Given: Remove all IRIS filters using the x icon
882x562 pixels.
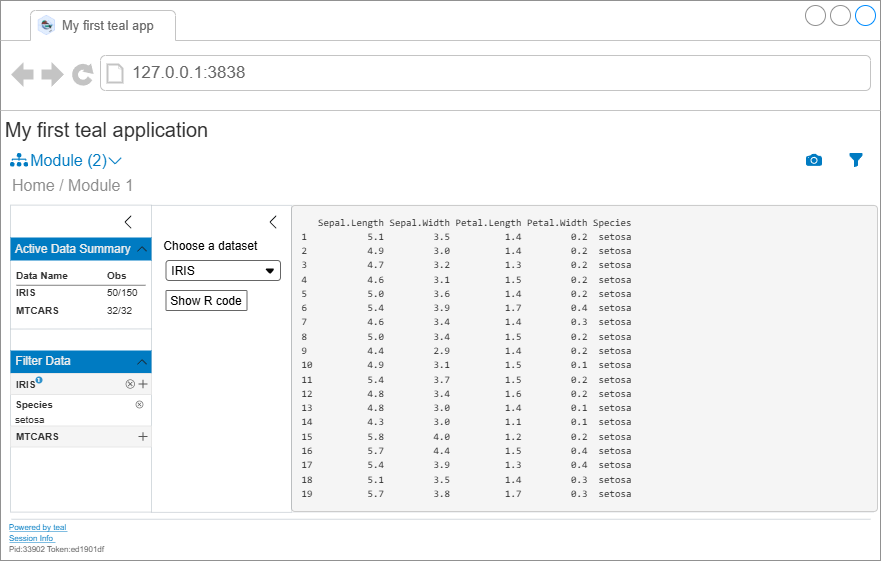Looking at the screenshot, I should coord(130,384).
